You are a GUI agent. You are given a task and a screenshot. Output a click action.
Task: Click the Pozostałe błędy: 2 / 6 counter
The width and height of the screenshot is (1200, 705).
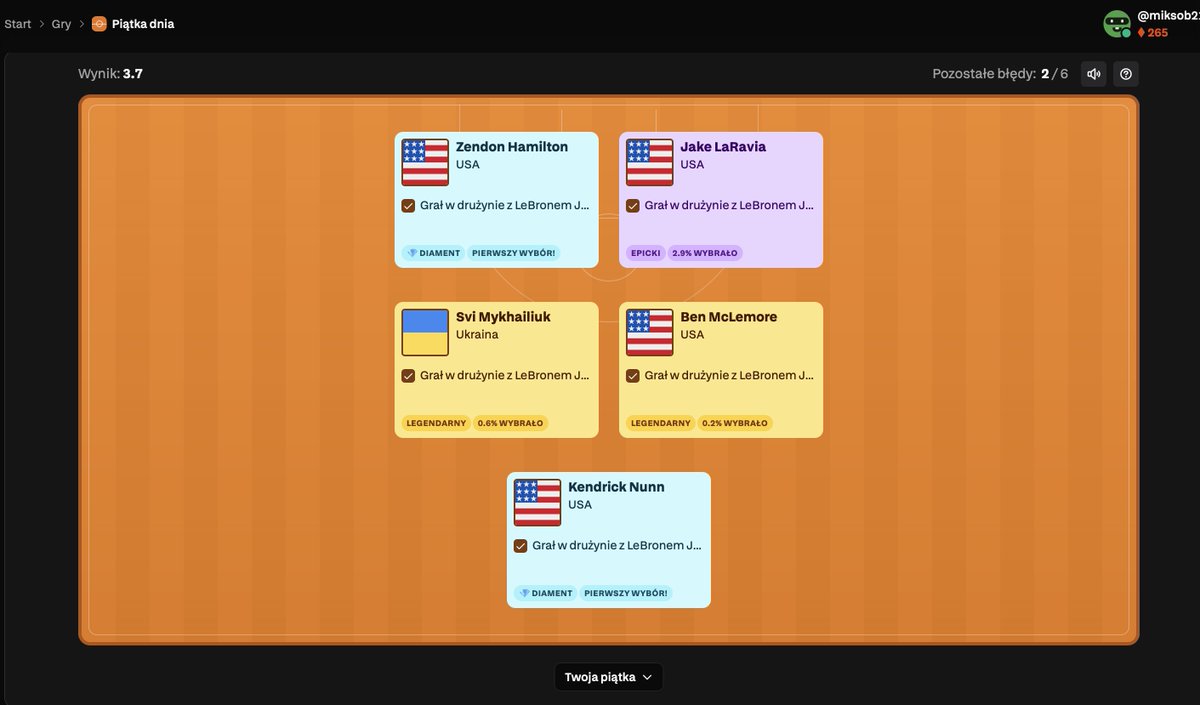pos(1000,74)
